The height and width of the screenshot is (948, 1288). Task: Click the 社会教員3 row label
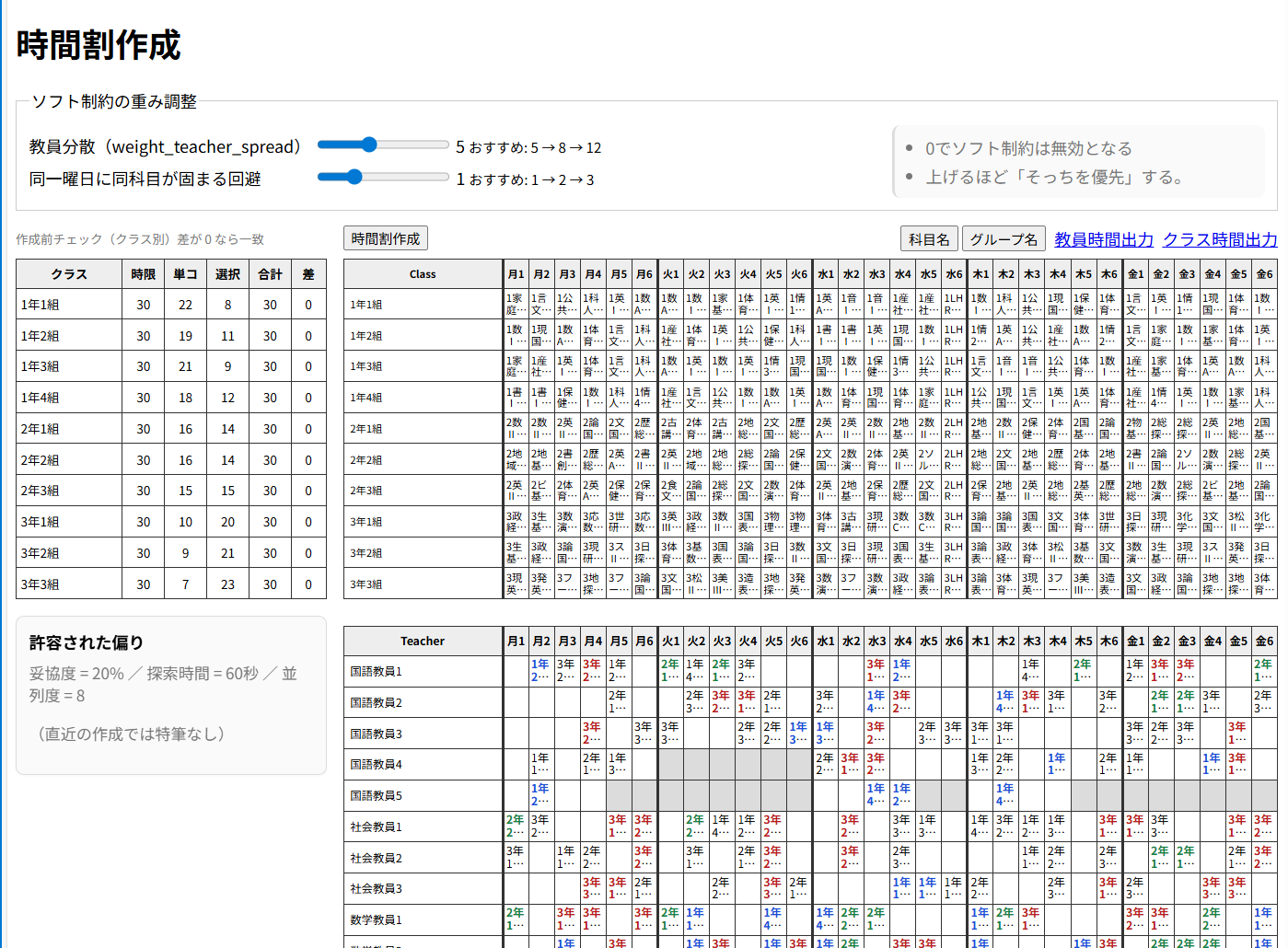[376, 889]
